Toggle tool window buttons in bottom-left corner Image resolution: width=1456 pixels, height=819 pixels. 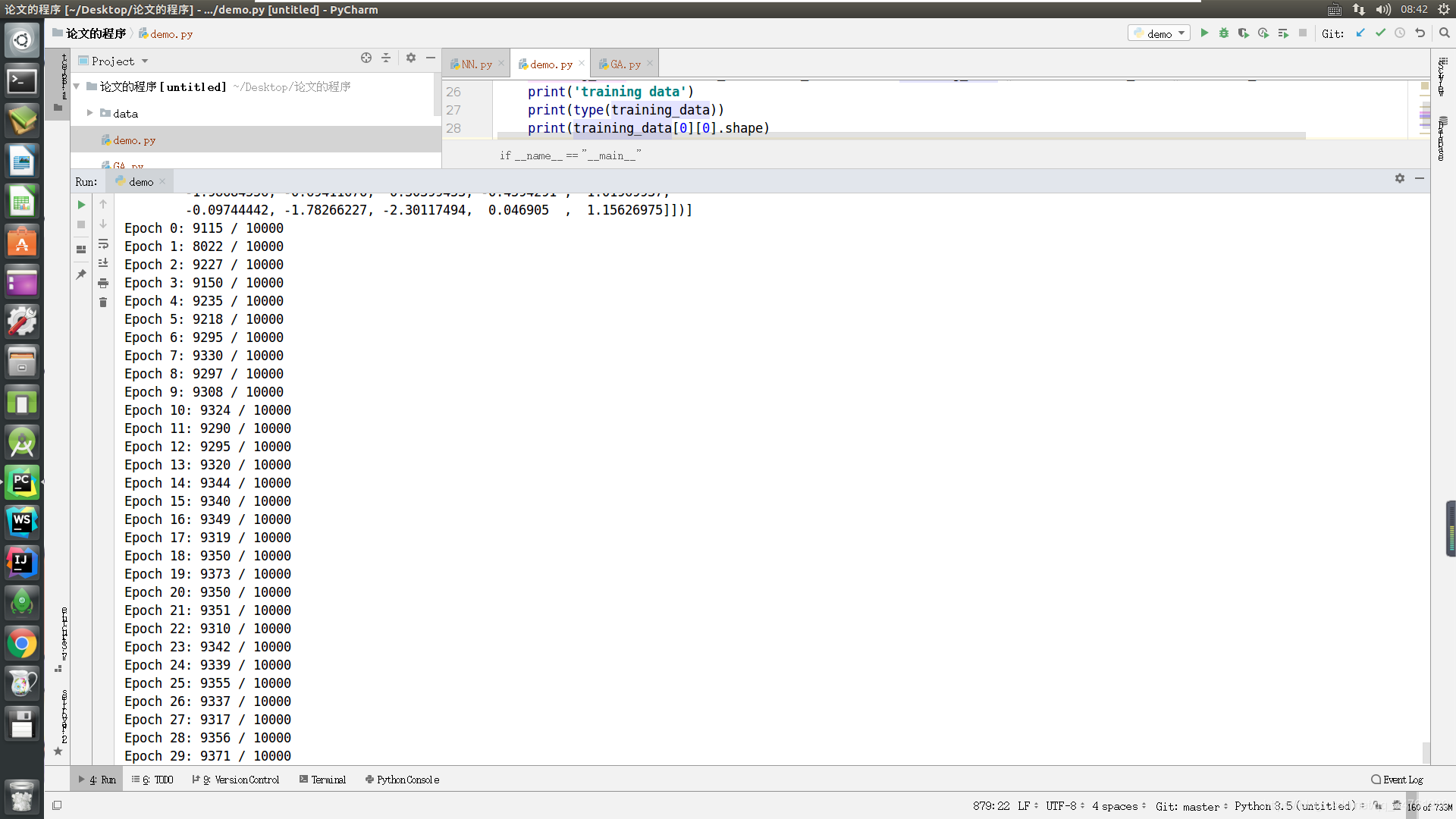click(x=57, y=805)
